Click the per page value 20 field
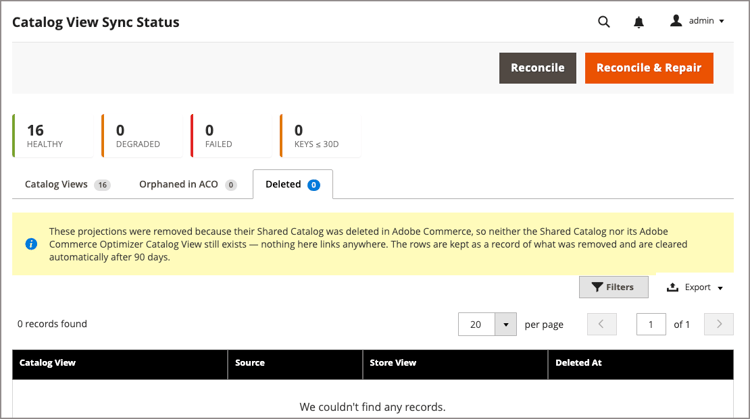750x419 pixels. [476, 324]
